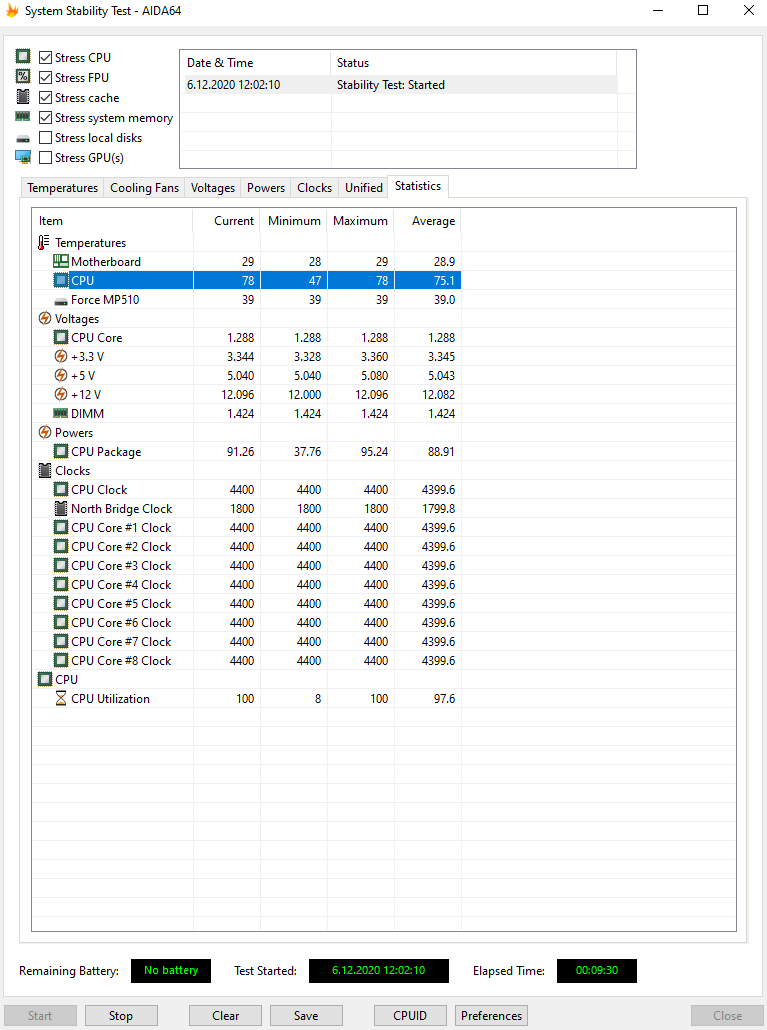Click the drive icon next to Force MP510
The height and width of the screenshot is (1030, 767).
(61, 301)
